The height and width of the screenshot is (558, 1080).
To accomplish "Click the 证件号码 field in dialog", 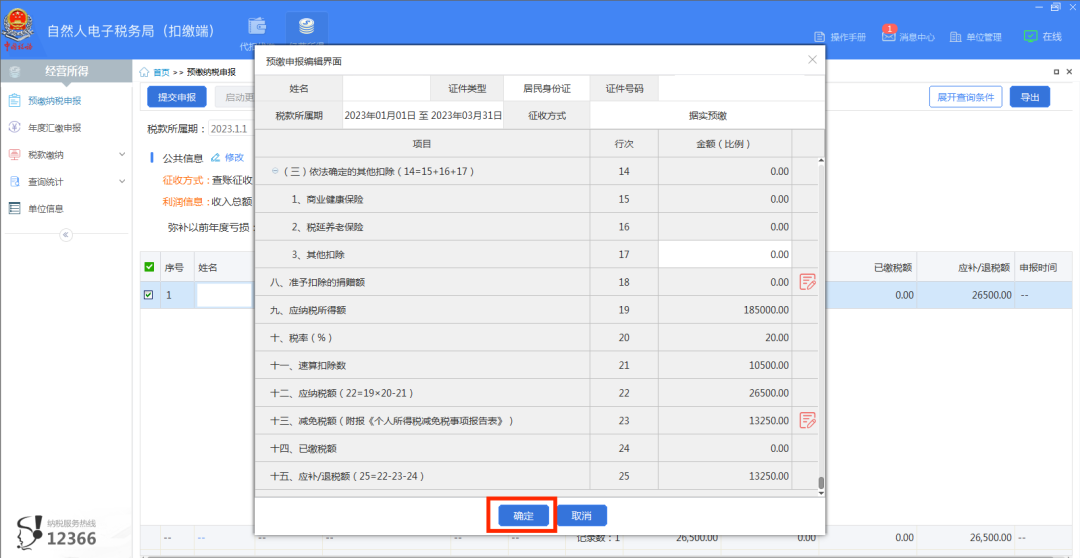I will tap(740, 88).
